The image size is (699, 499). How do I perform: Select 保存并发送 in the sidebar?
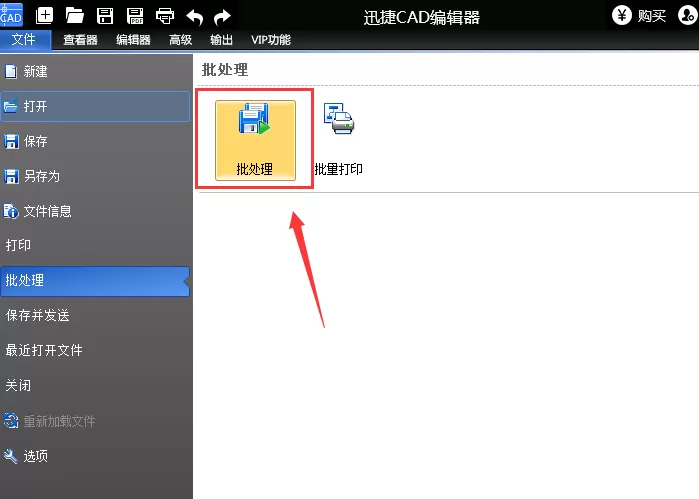pos(95,316)
